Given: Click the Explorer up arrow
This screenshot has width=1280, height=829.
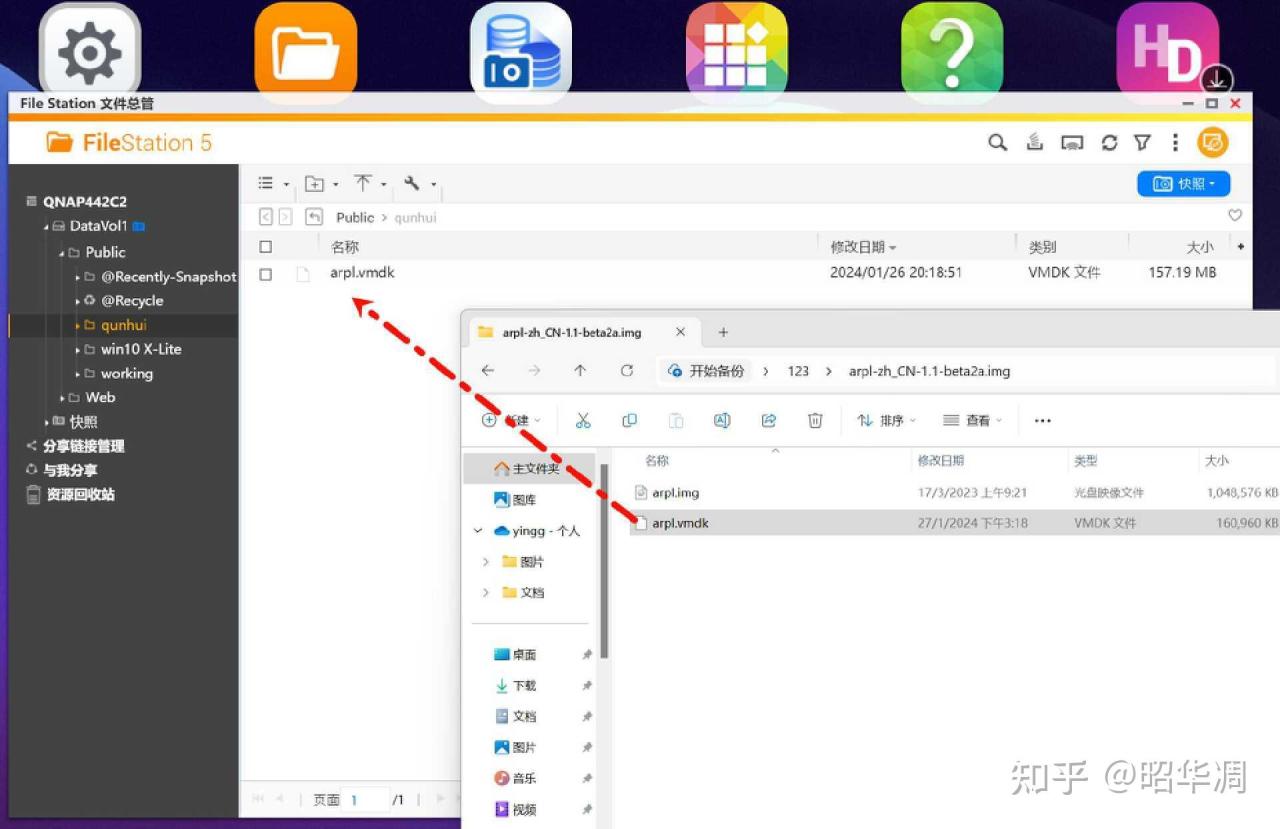Looking at the screenshot, I should (x=580, y=371).
